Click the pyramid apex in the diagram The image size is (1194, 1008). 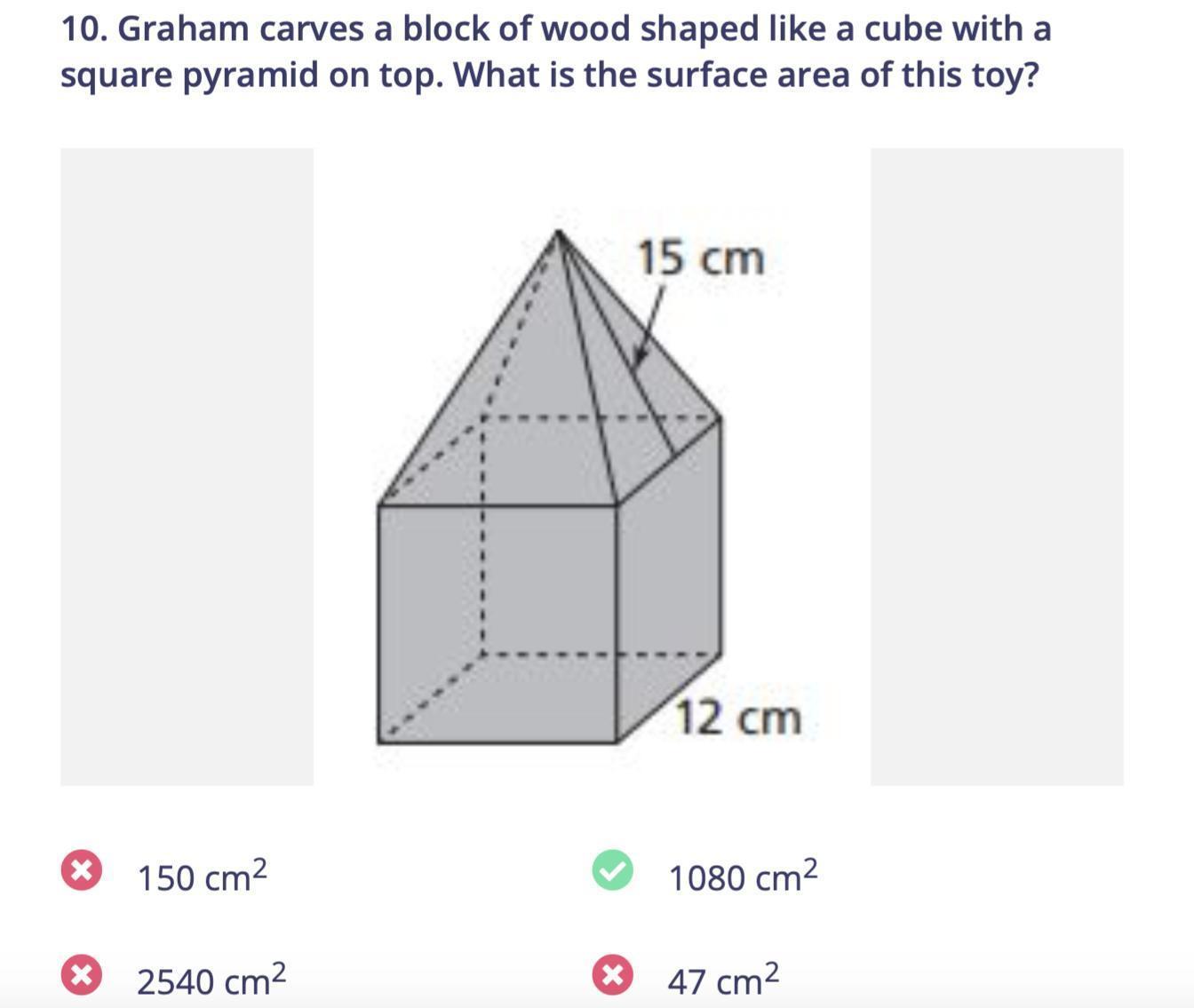tap(558, 232)
